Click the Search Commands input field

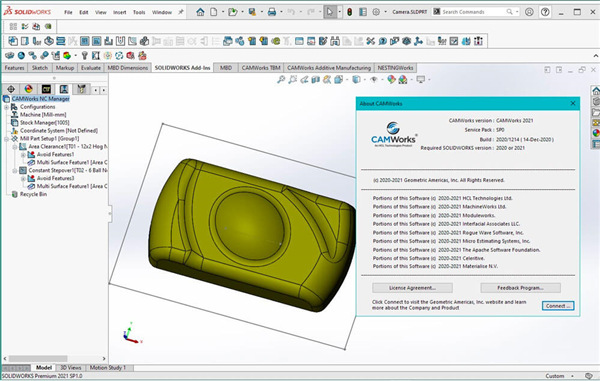click(474, 12)
